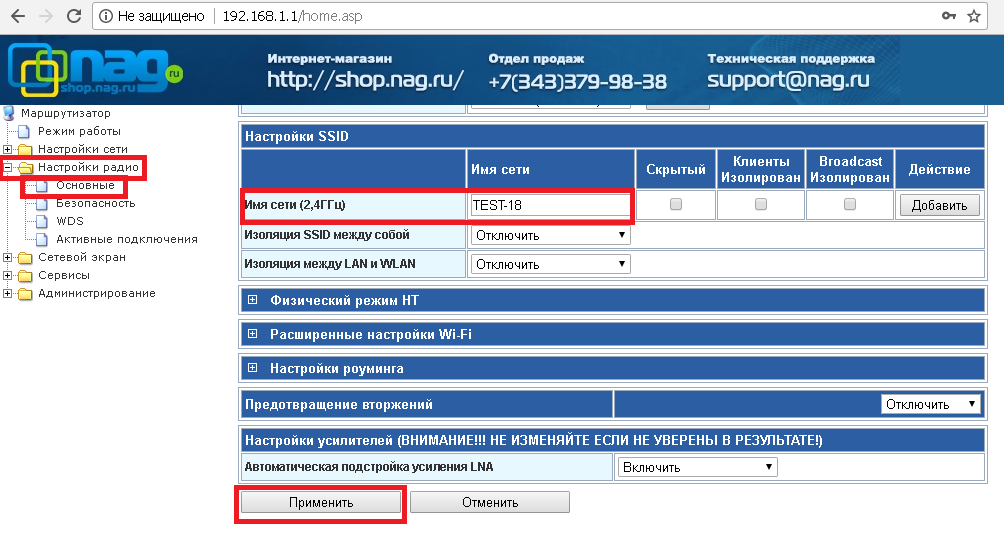Click the Добавить button
1004x536 pixels.
pos(939,205)
